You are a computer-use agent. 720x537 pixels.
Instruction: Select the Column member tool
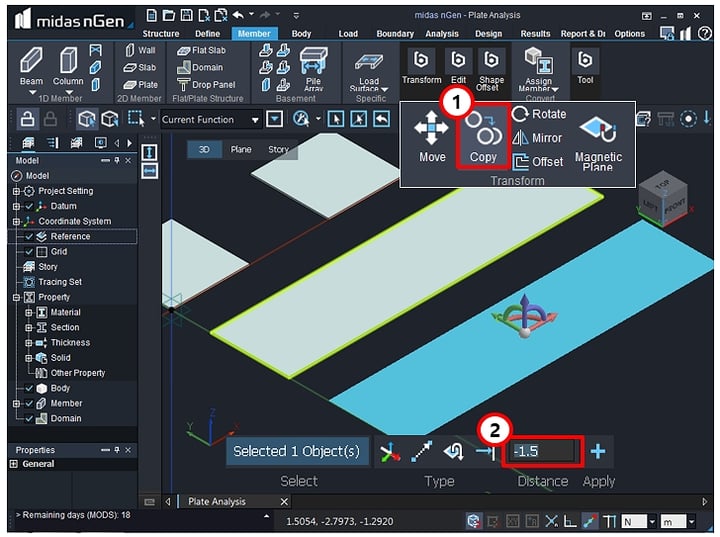click(x=68, y=66)
